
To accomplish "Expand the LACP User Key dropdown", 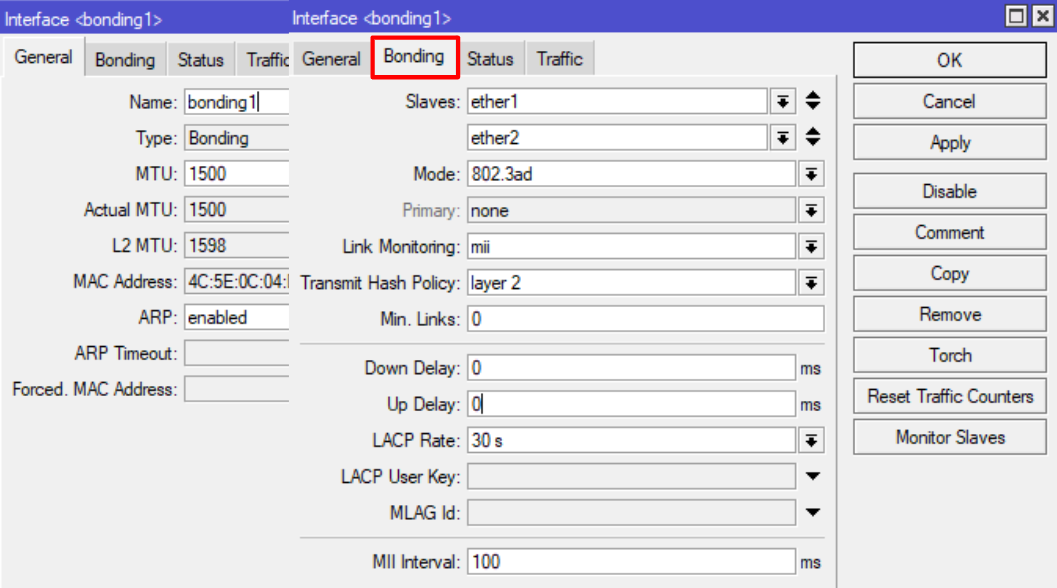I will pyautogui.click(x=811, y=476).
